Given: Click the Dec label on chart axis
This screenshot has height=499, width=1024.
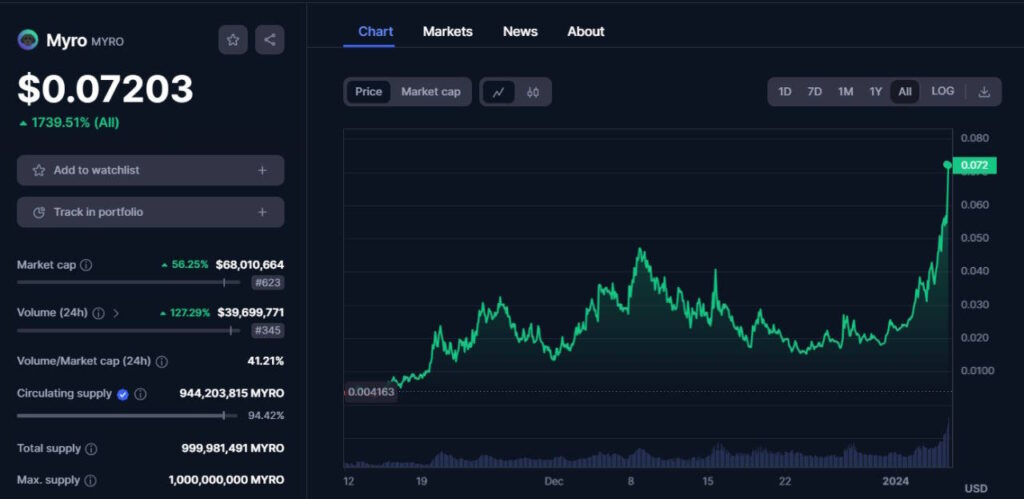Looking at the screenshot, I should 554,481.
